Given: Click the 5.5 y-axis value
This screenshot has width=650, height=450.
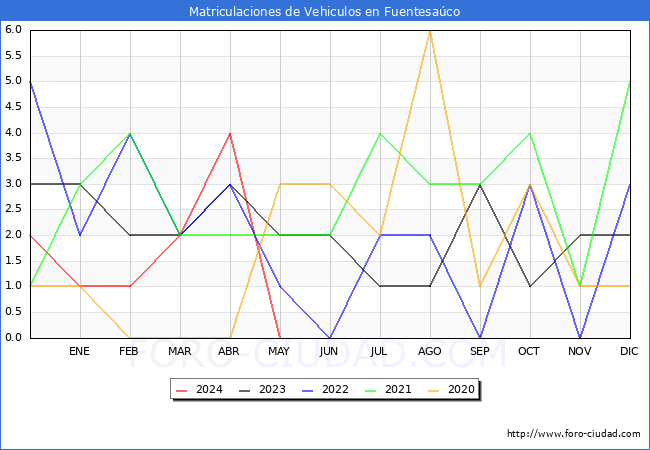Looking at the screenshot, I should click(13, 55).
